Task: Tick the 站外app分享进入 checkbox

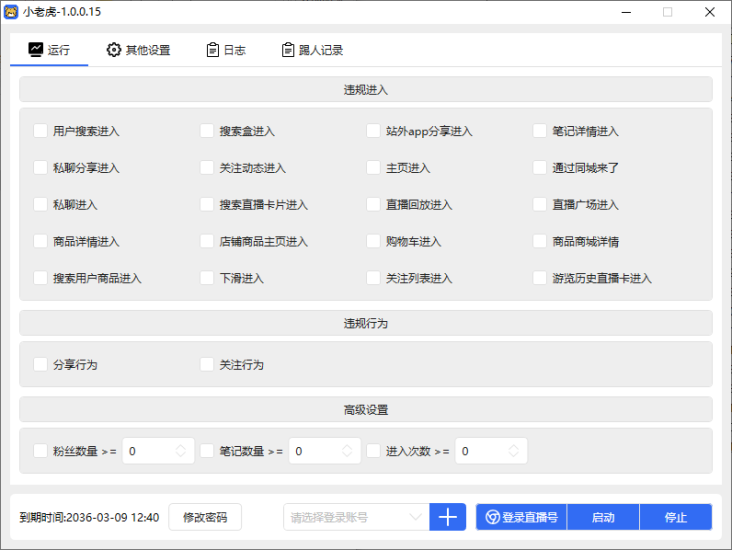Action: pyautogui.click(x=373, y=131)
